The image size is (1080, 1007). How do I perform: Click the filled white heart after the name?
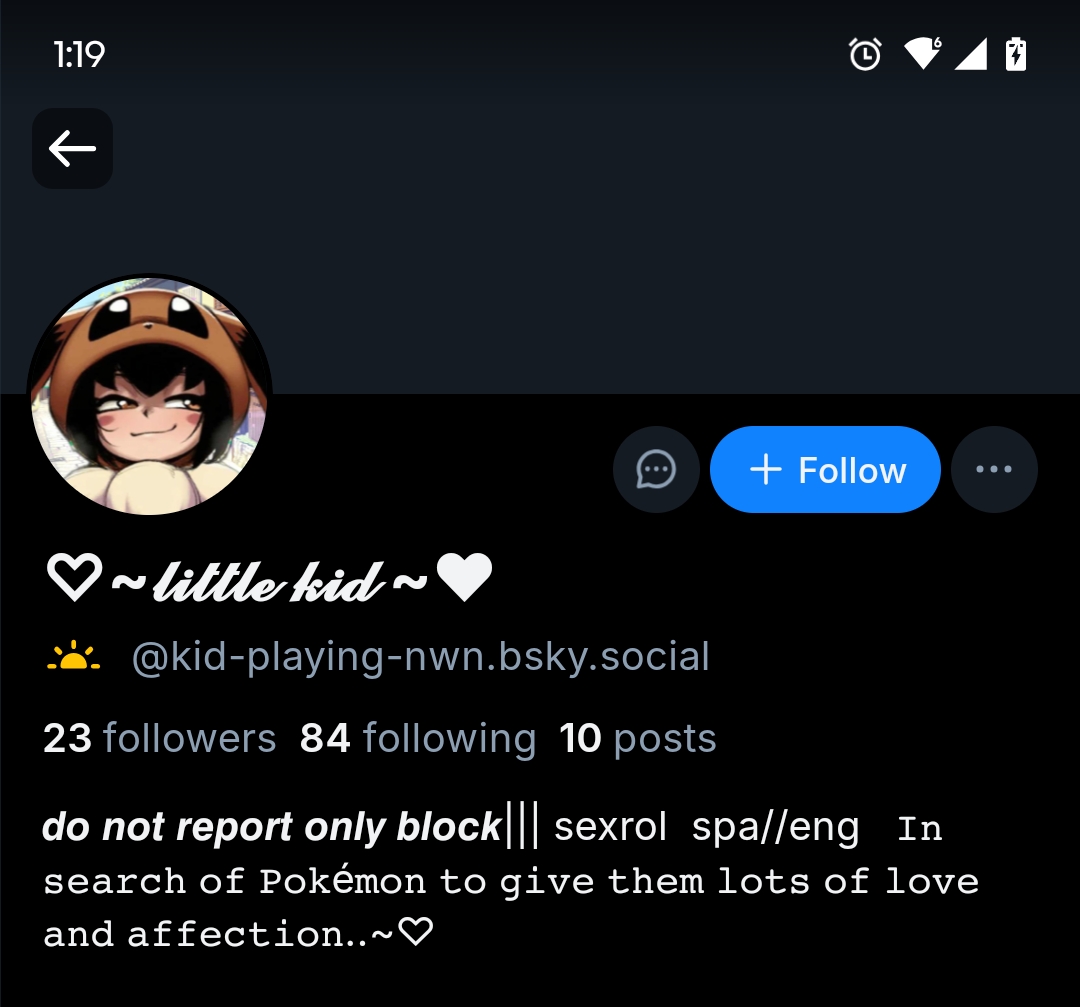pyautogui.click(x=464, y=580)
